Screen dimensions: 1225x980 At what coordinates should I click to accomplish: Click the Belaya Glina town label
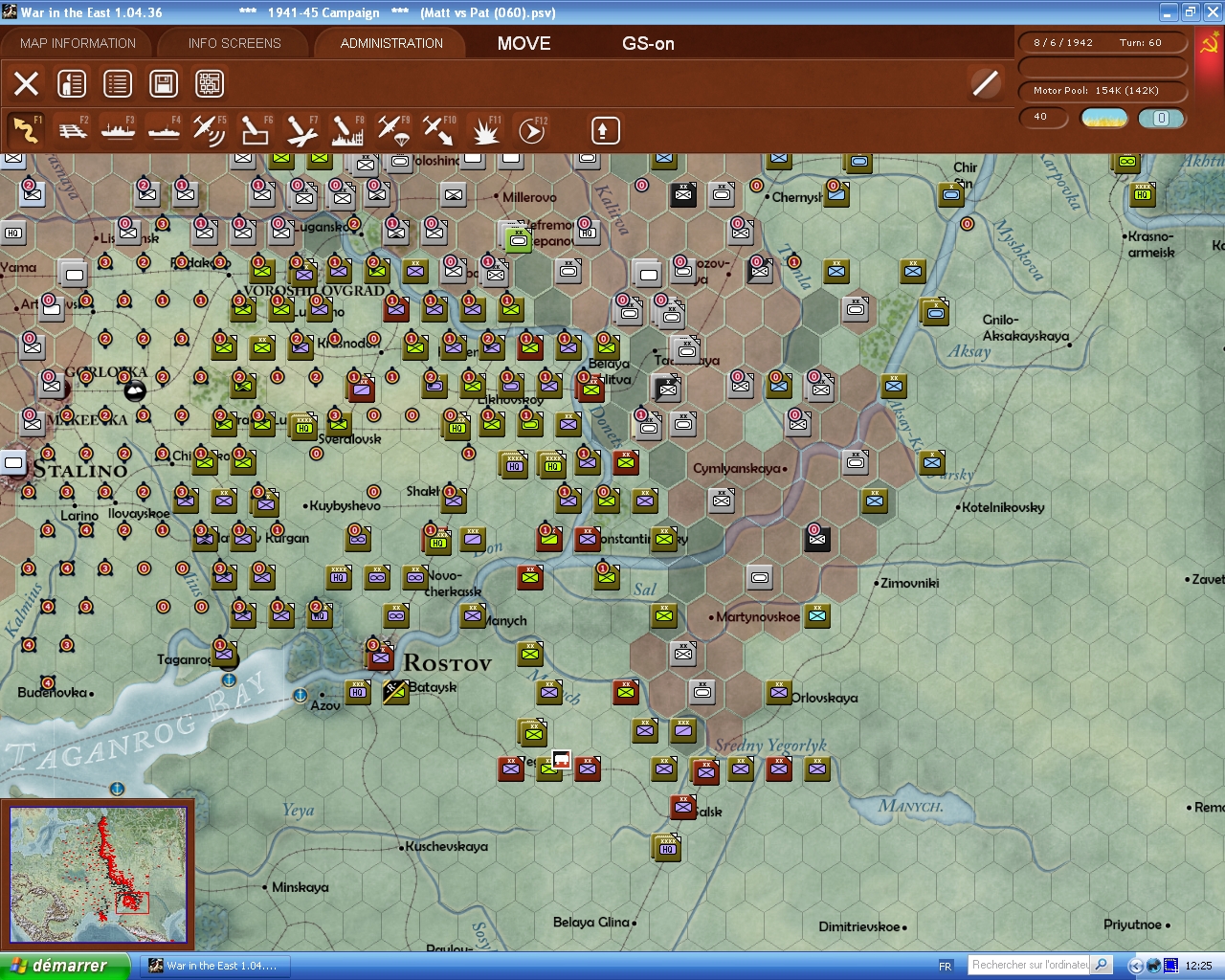point(591,922)
